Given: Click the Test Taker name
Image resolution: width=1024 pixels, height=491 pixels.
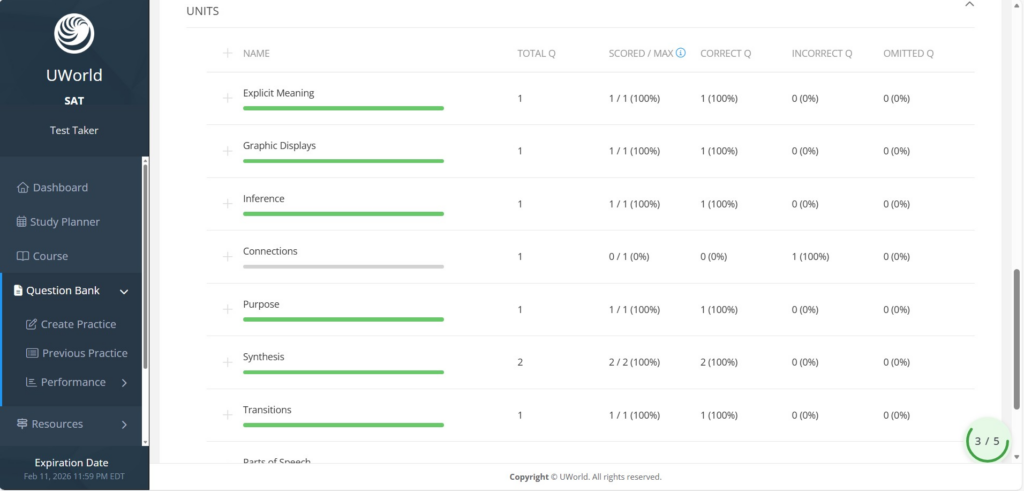Looking at the screenshot, I should click(x=74, y=131).
